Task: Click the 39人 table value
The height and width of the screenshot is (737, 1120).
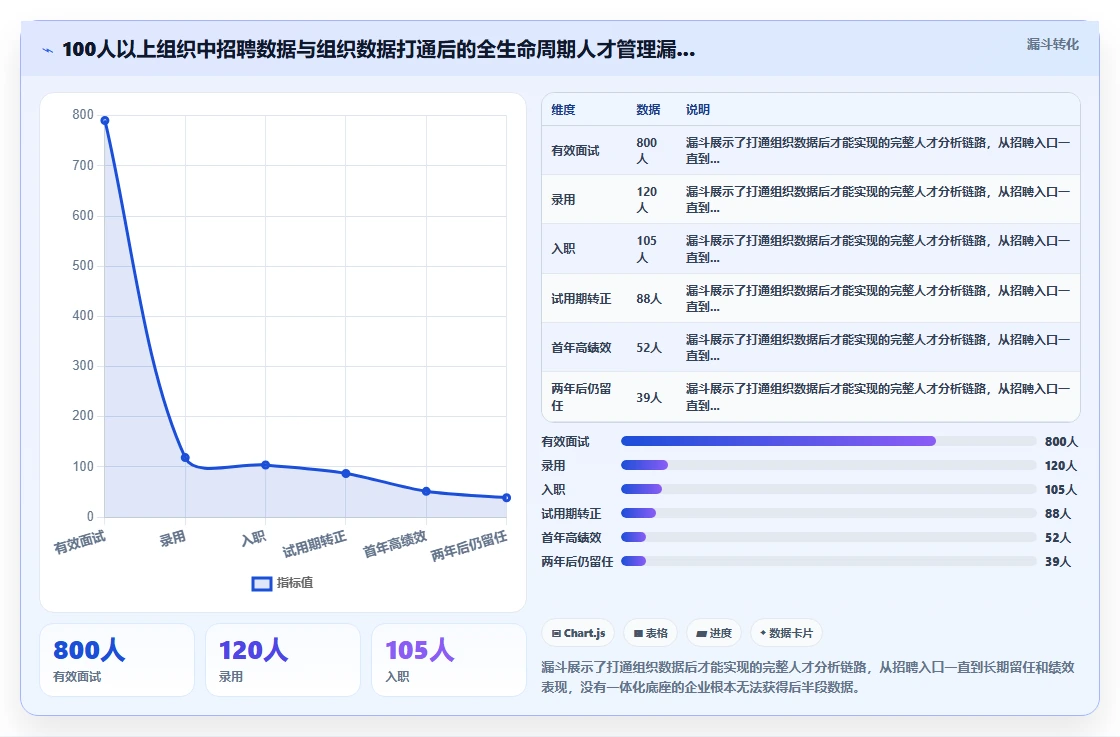Action: (649, 398)
